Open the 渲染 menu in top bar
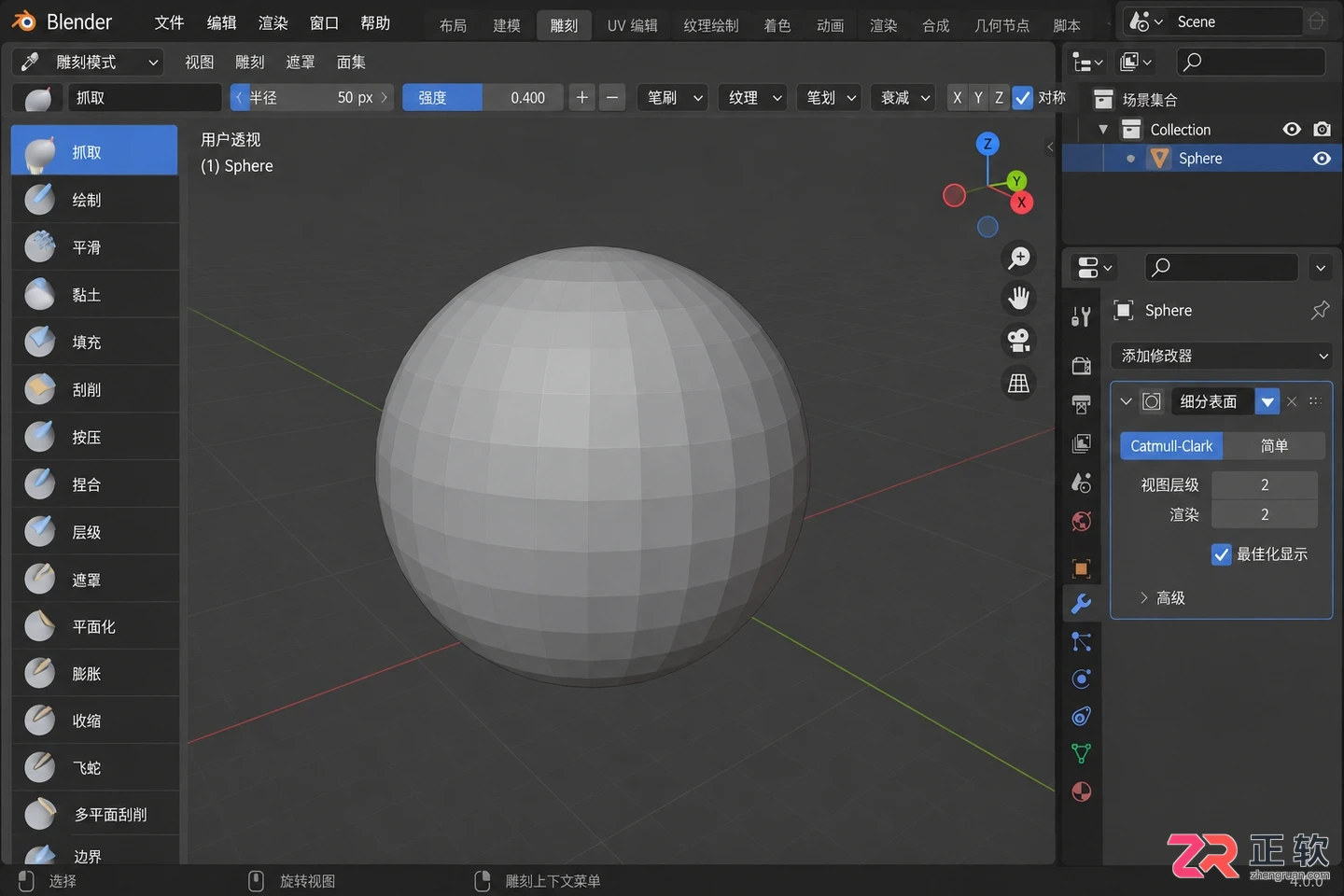Screen dimensions: 1344x896 [x=273, y=22]
